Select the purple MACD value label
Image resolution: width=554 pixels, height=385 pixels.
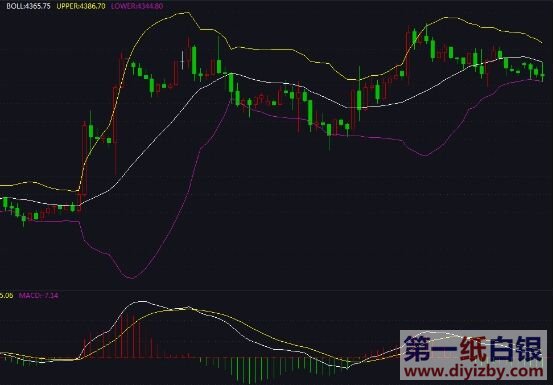pyautogui.click(x=39, y=295)
